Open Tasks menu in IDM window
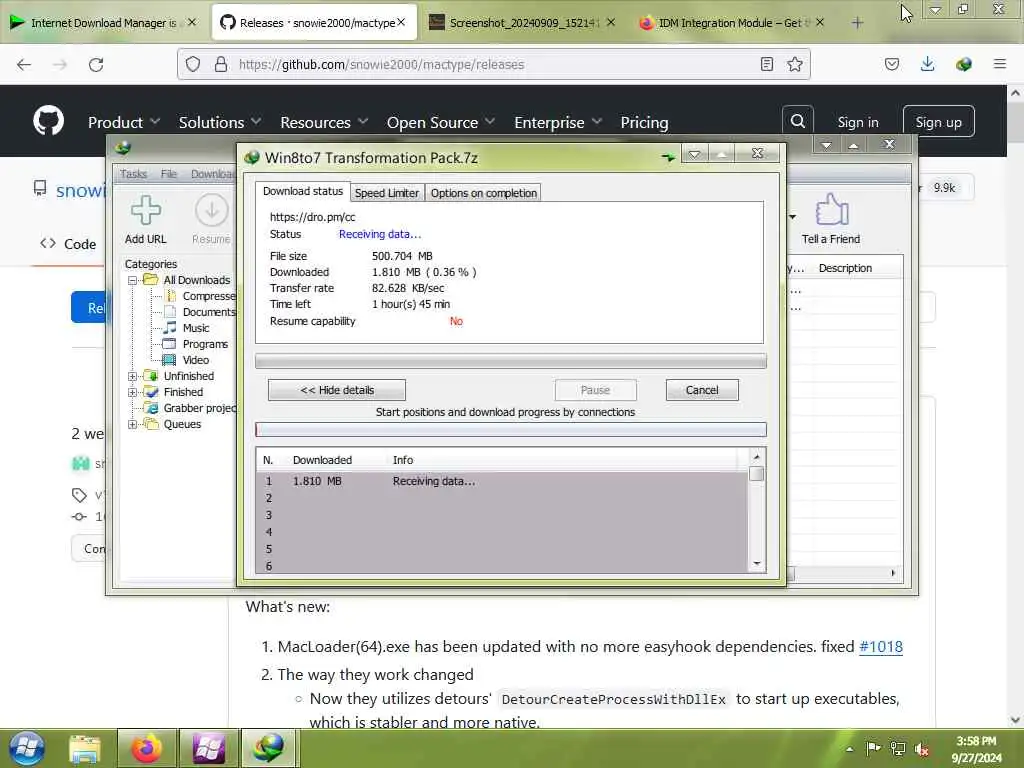The height and width of the screenshot is (768, 1024). 133,174
